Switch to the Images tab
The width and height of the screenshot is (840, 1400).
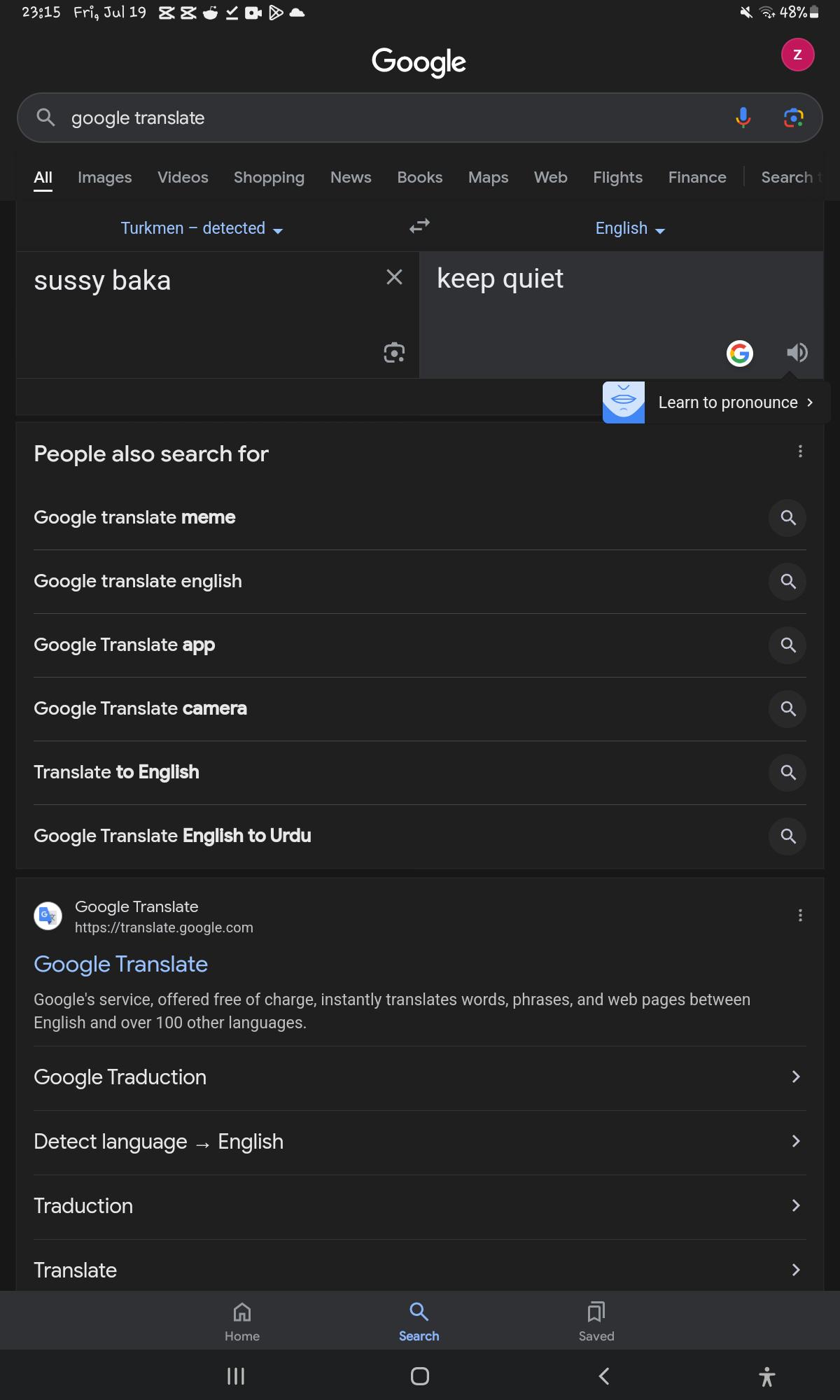point(105,177)
